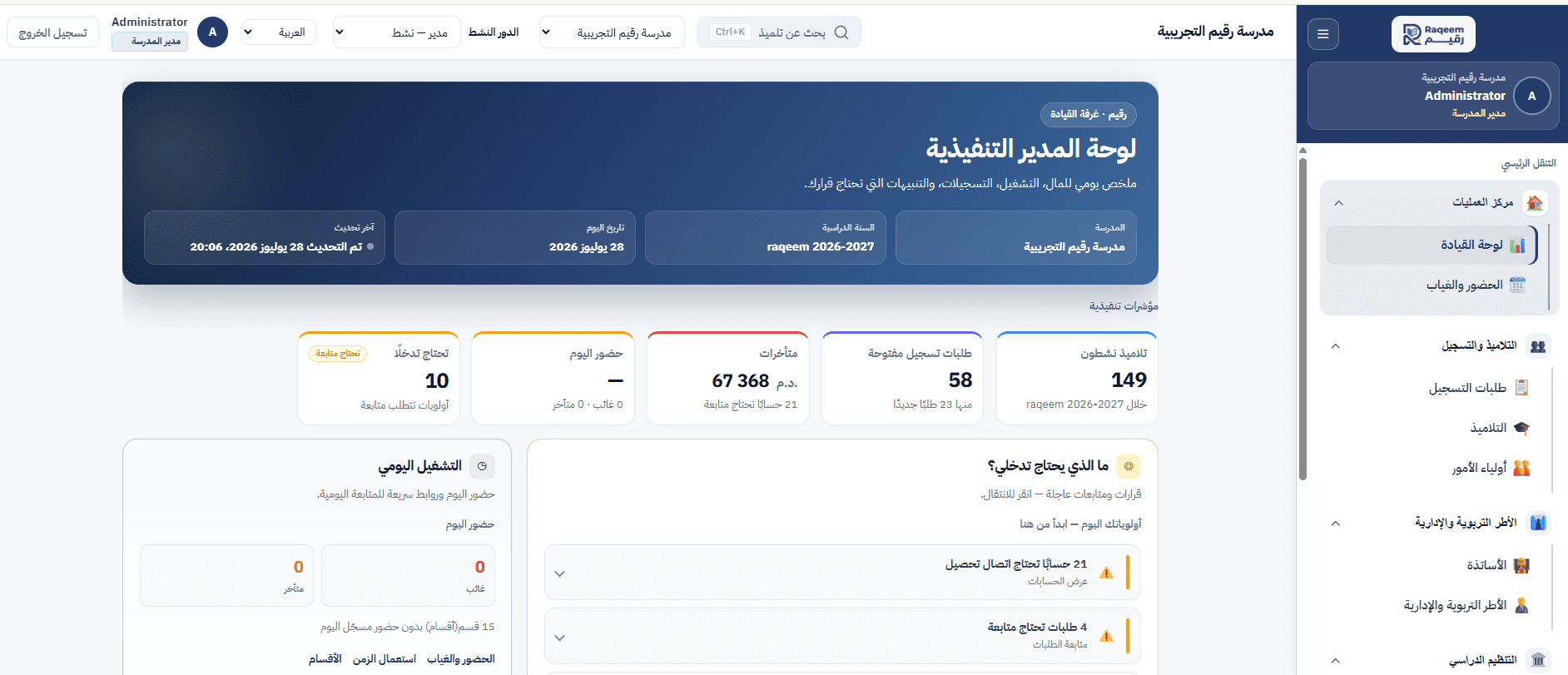Click the staff person icon beside الأطر التربوية والإدارية item
This screenshot has width=1568, height=675.
tap(1521, 605)
